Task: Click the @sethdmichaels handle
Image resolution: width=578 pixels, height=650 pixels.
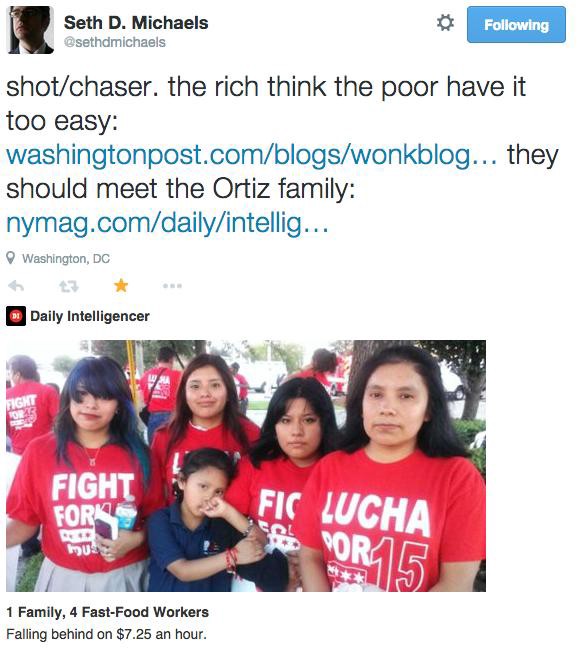Action: pyautogui.click(x=114, y=42)
